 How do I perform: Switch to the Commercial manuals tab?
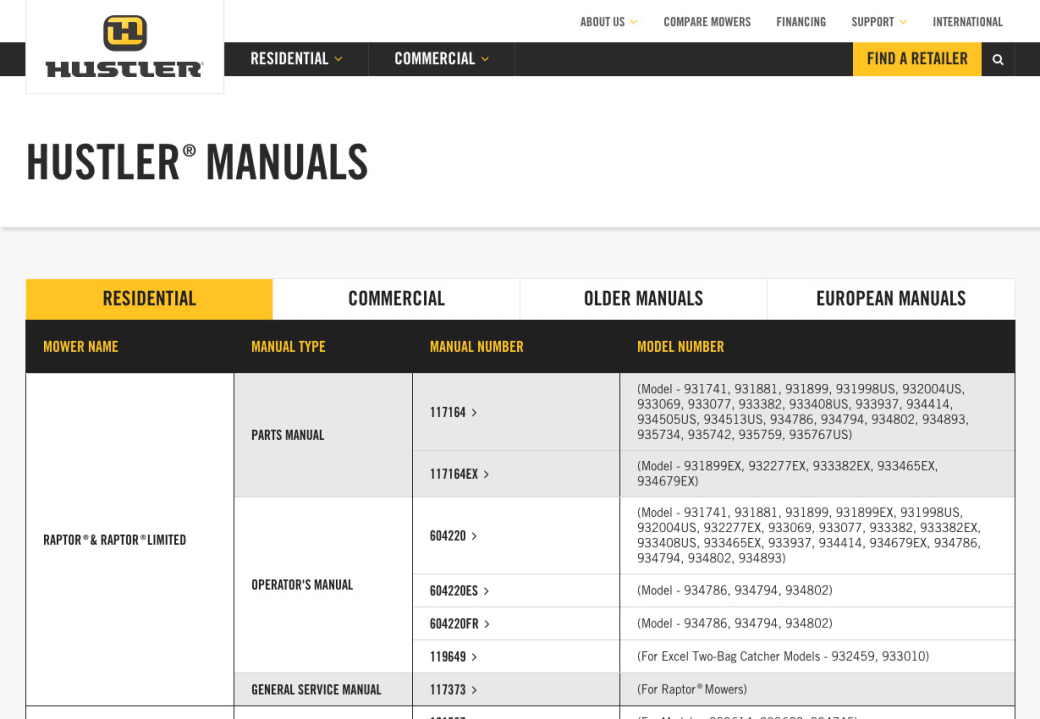pyautogui.click(x=396, y=299)
